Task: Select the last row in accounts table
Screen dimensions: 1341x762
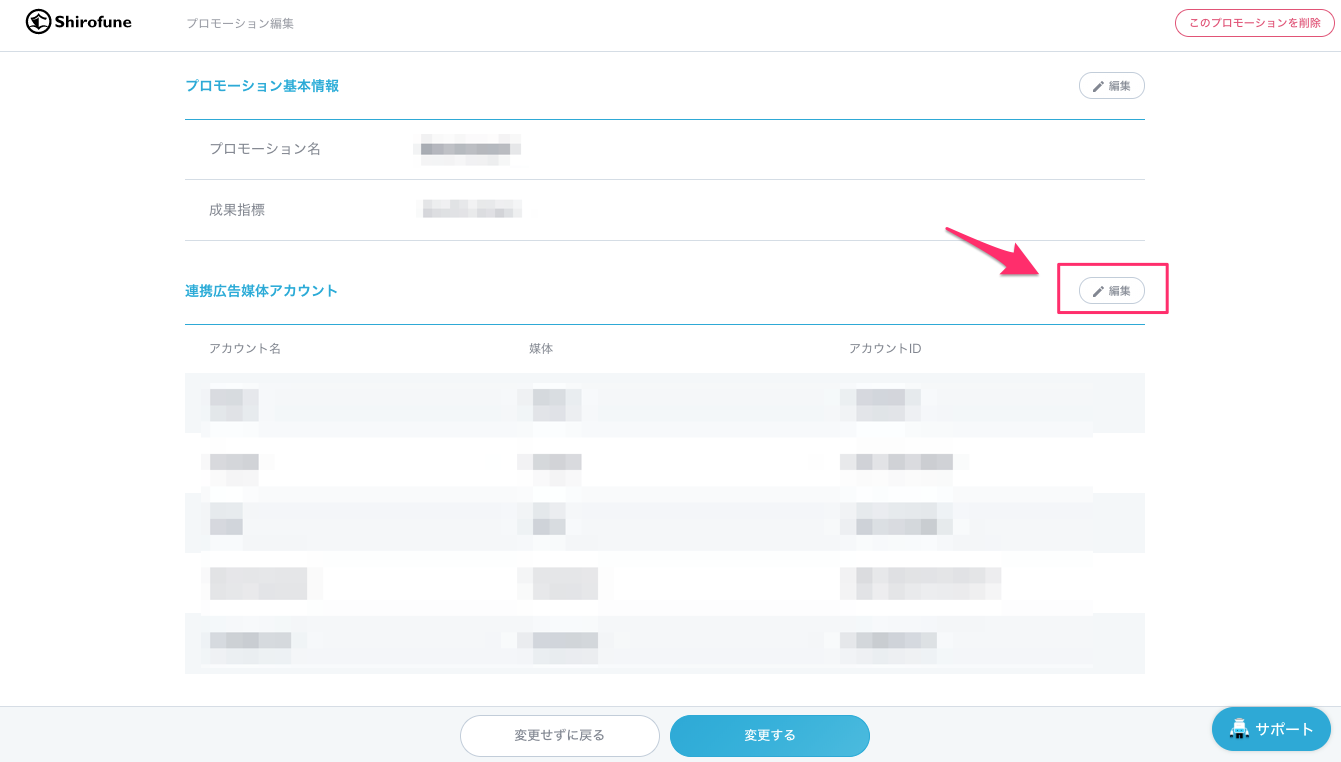Action: click(x=664, y=640)
